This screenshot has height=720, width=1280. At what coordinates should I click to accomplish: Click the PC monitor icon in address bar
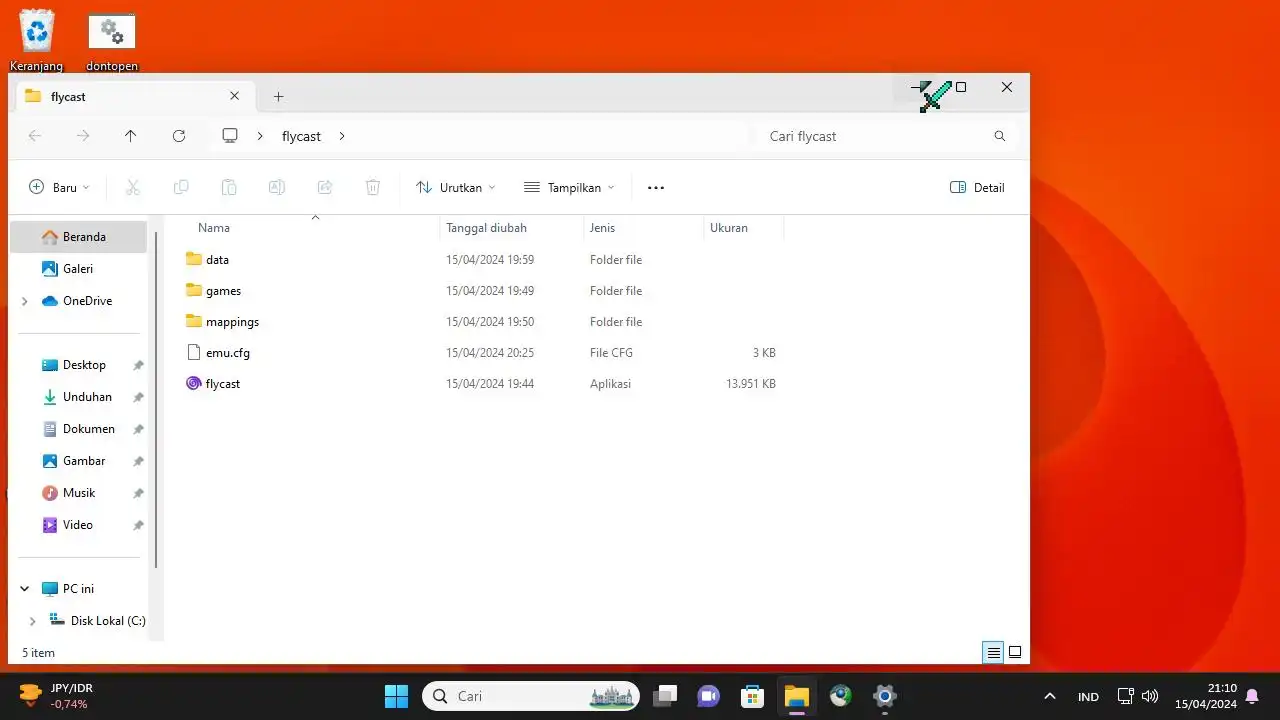(x=230, y=136)
